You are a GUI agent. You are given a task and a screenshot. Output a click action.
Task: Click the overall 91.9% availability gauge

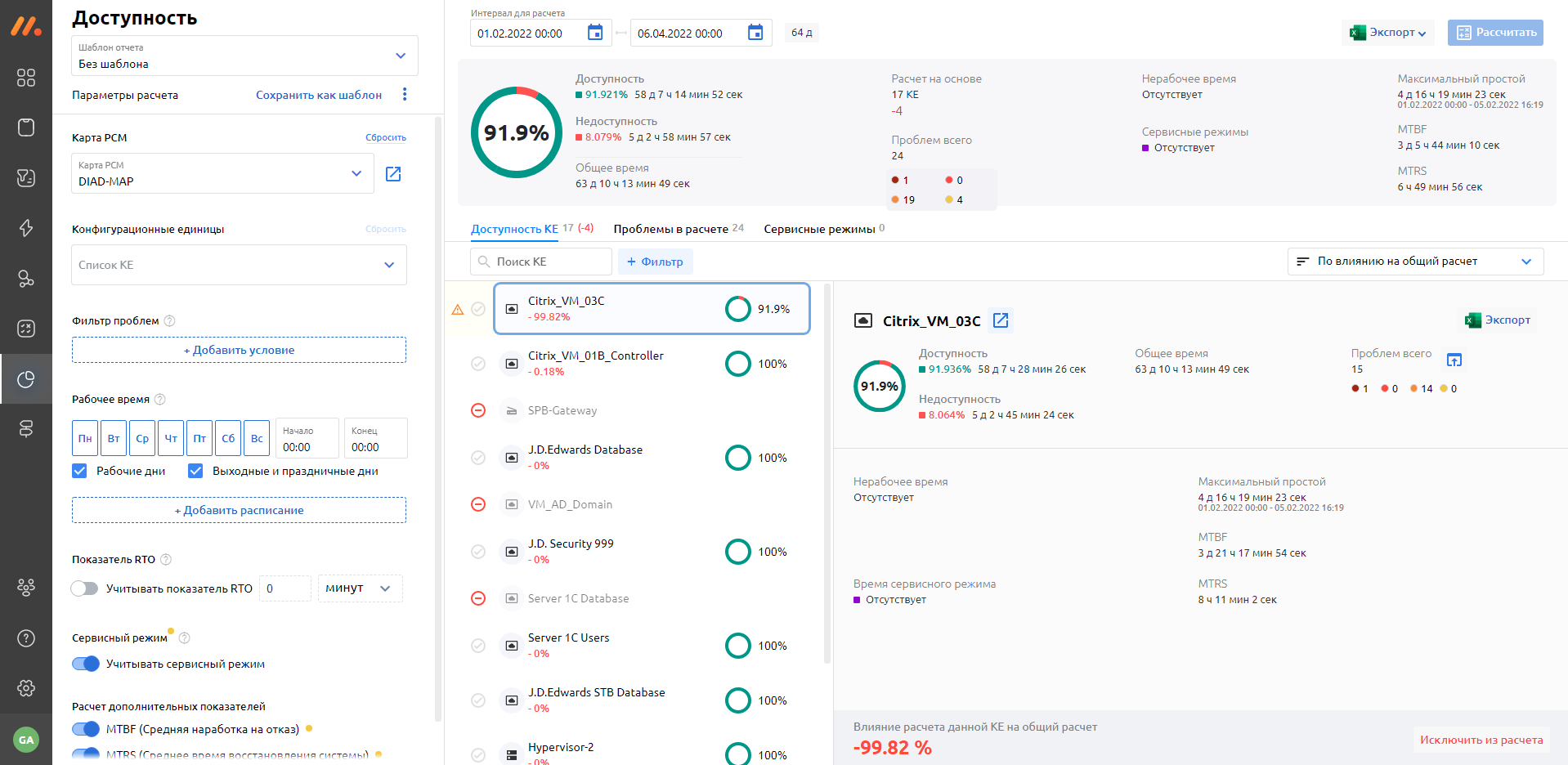[x=516, y=132]
